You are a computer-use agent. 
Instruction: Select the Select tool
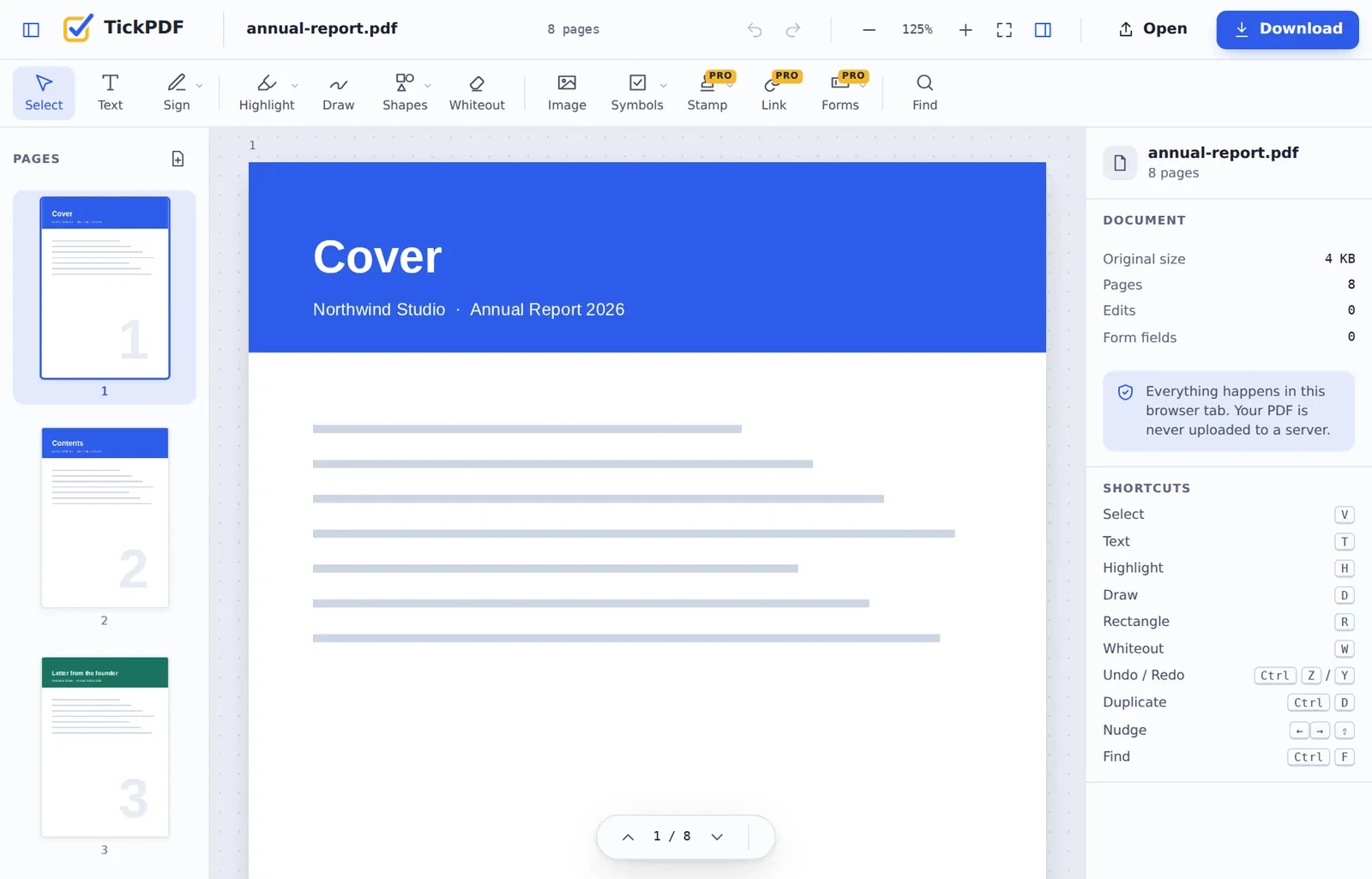click(x=44, y=93)
